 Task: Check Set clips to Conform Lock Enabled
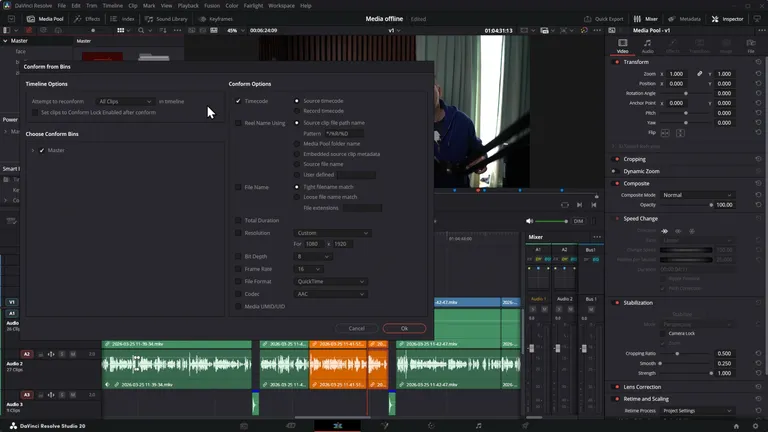[x=35, y=113]
